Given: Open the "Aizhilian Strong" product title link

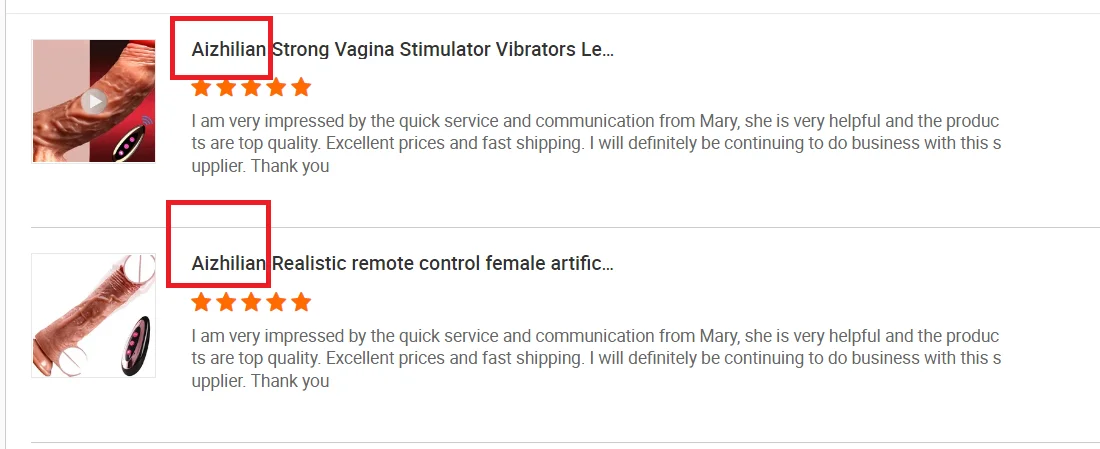Looking at the screenshot, I should pyautogui.click(x=402, y=50).
